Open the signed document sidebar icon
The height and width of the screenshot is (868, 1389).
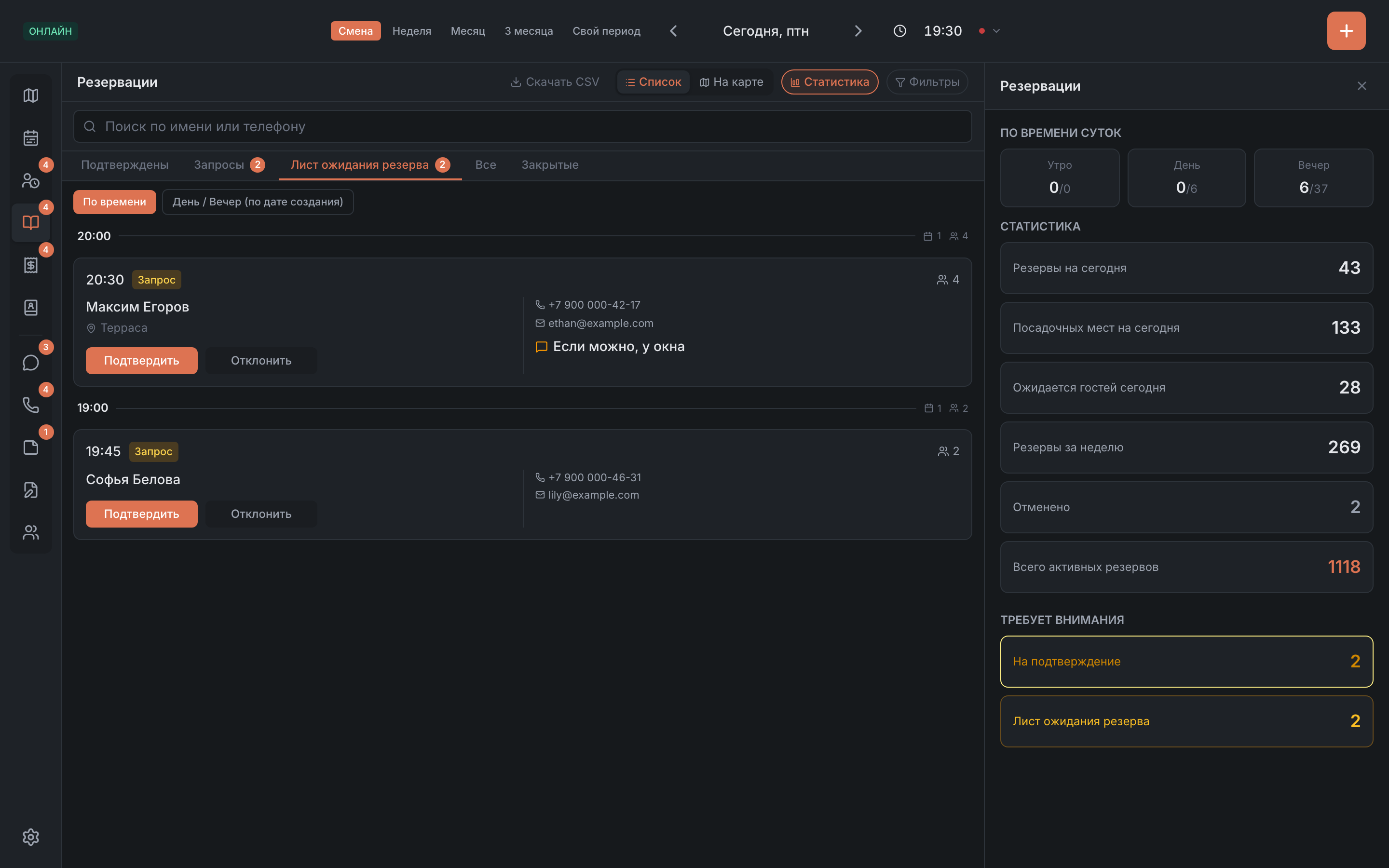(x=30, y=490)
